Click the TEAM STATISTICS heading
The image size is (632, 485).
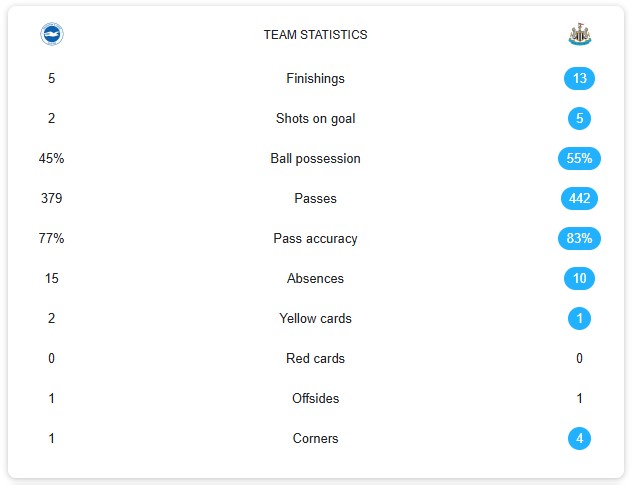click(x=316, y=35)
